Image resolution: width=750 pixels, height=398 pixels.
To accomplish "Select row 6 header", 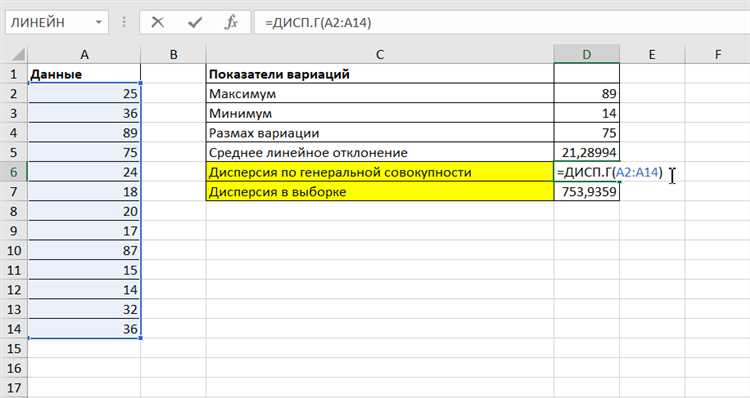I will pyautogui.click(x=13, y=172).
